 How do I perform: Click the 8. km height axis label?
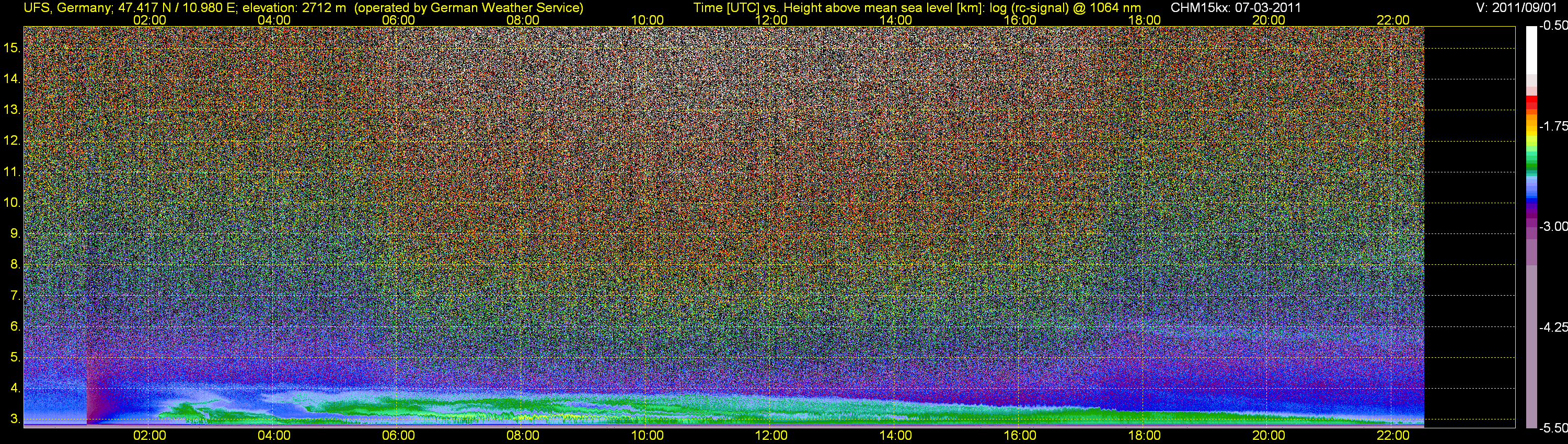tap(15, 265)
